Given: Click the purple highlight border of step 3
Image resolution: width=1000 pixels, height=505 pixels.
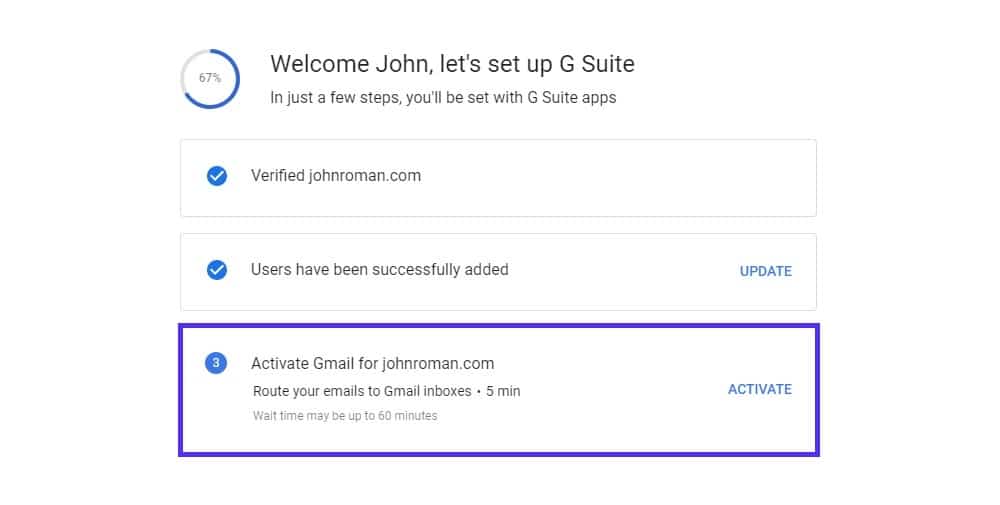Looking at the screenshot, I should pyautogui.click(x=500, y=325).
